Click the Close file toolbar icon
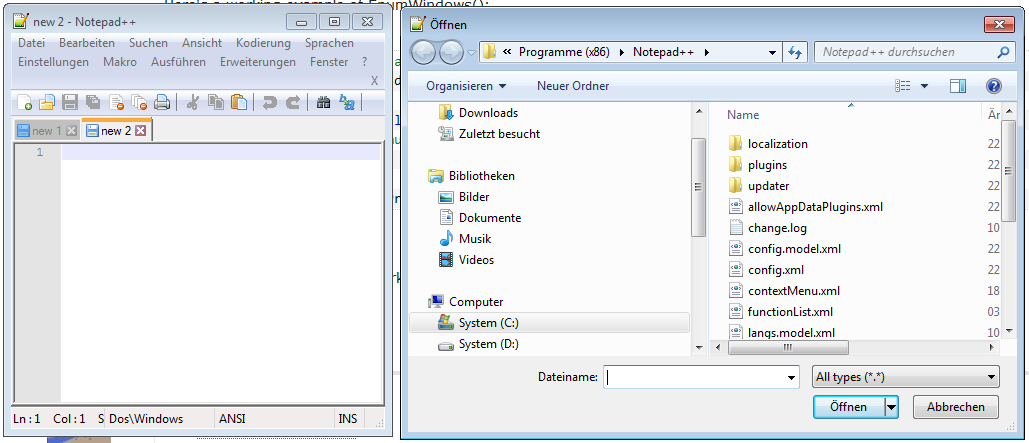1029x443 pixels. (116, 102)
